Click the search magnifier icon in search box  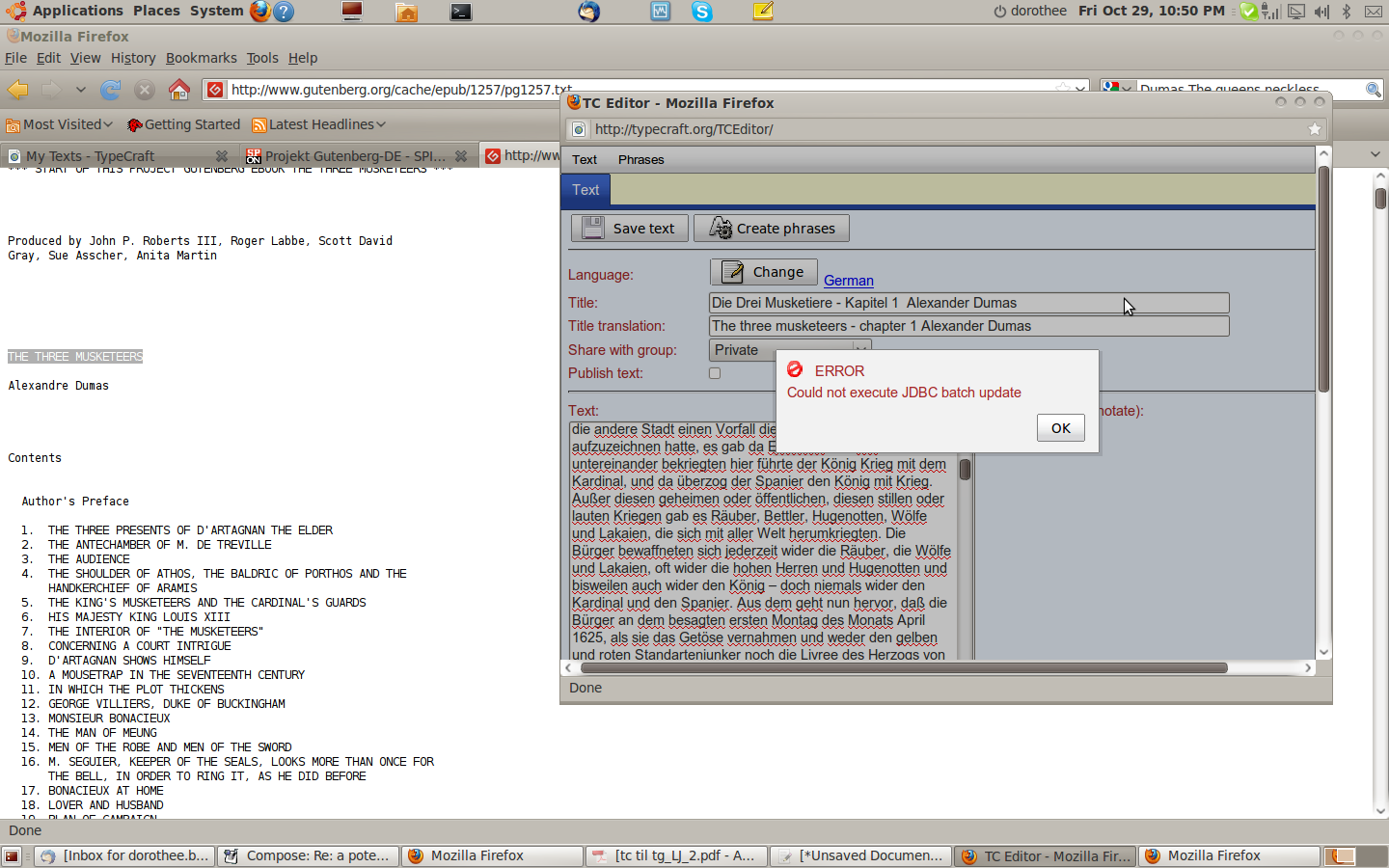(1373, 90)
